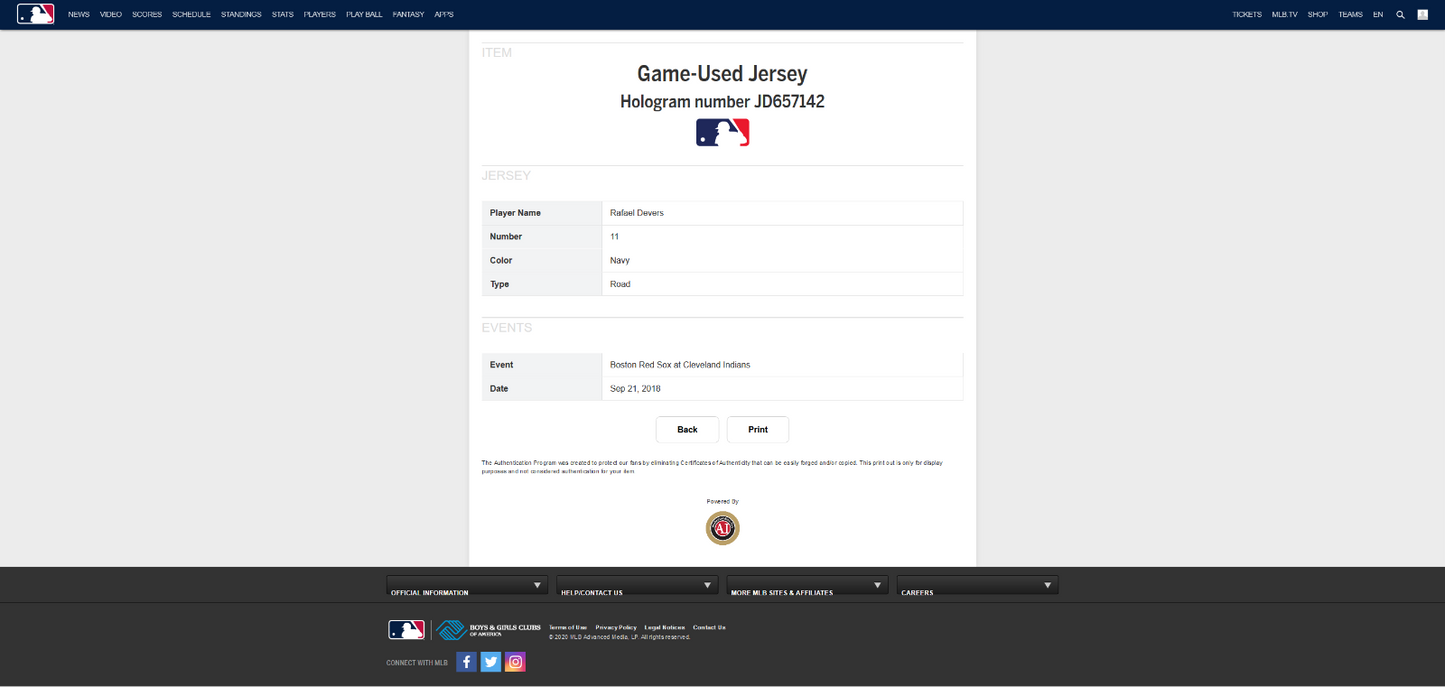1445x687 pixels.
Task: Click the MLB logo in the navigation bar
Action: (x=35, y=13)
